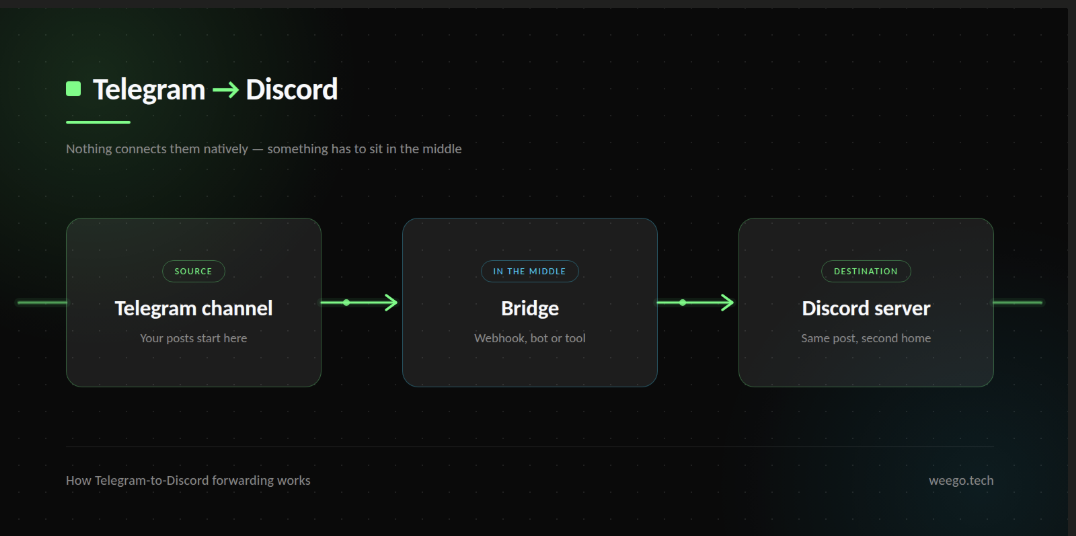Click the green line entering the Source card
The height and width of the screenshot is (536, 1076).
click(42, 302)
